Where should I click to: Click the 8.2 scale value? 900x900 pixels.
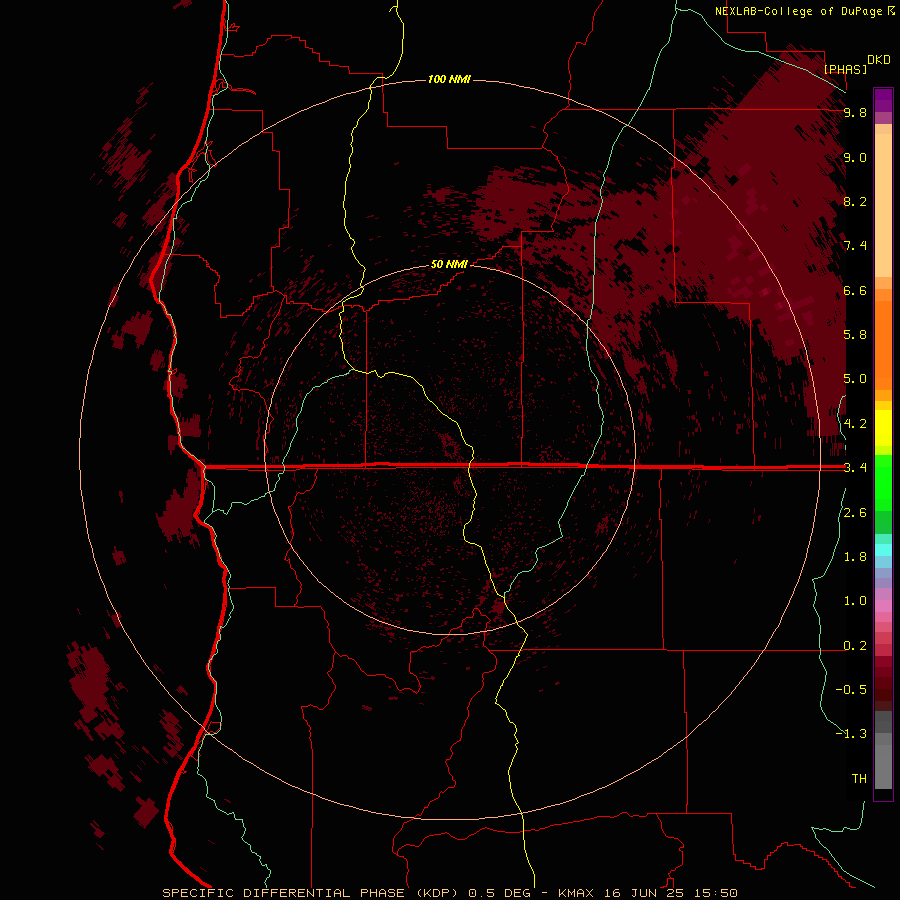[x=855, y=201]
